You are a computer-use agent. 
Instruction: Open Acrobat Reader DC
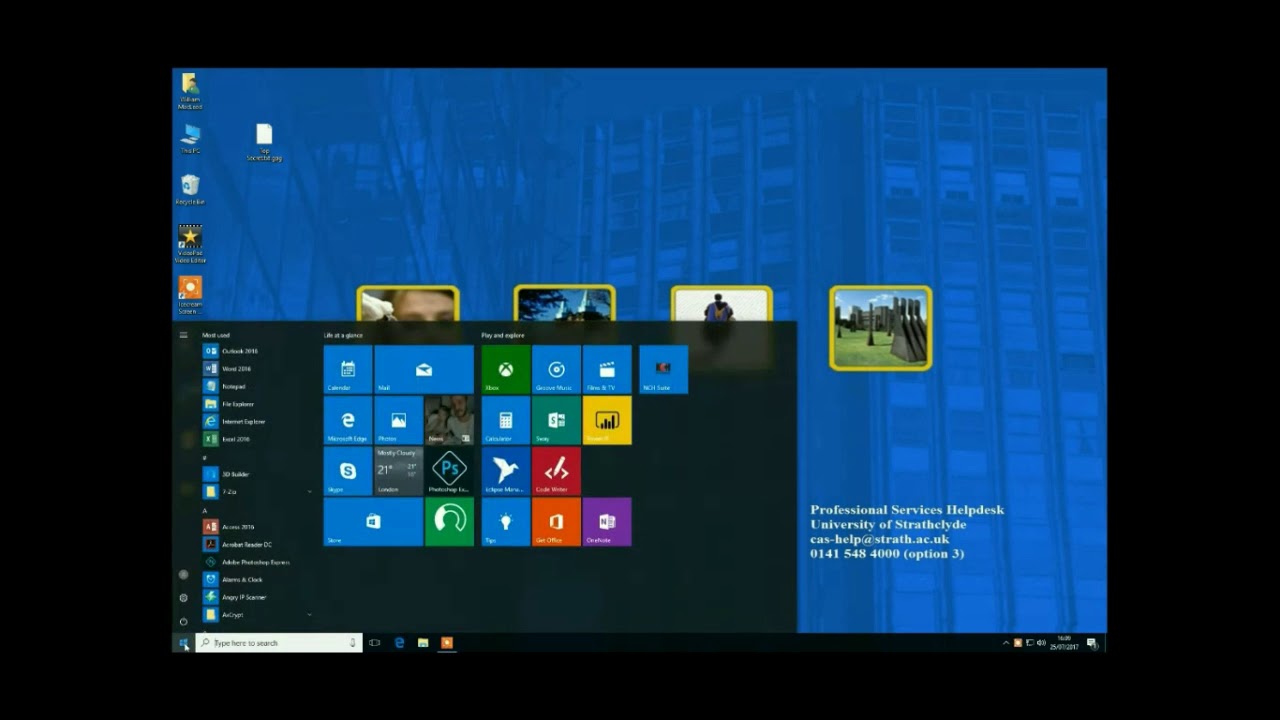pos(257,544)
